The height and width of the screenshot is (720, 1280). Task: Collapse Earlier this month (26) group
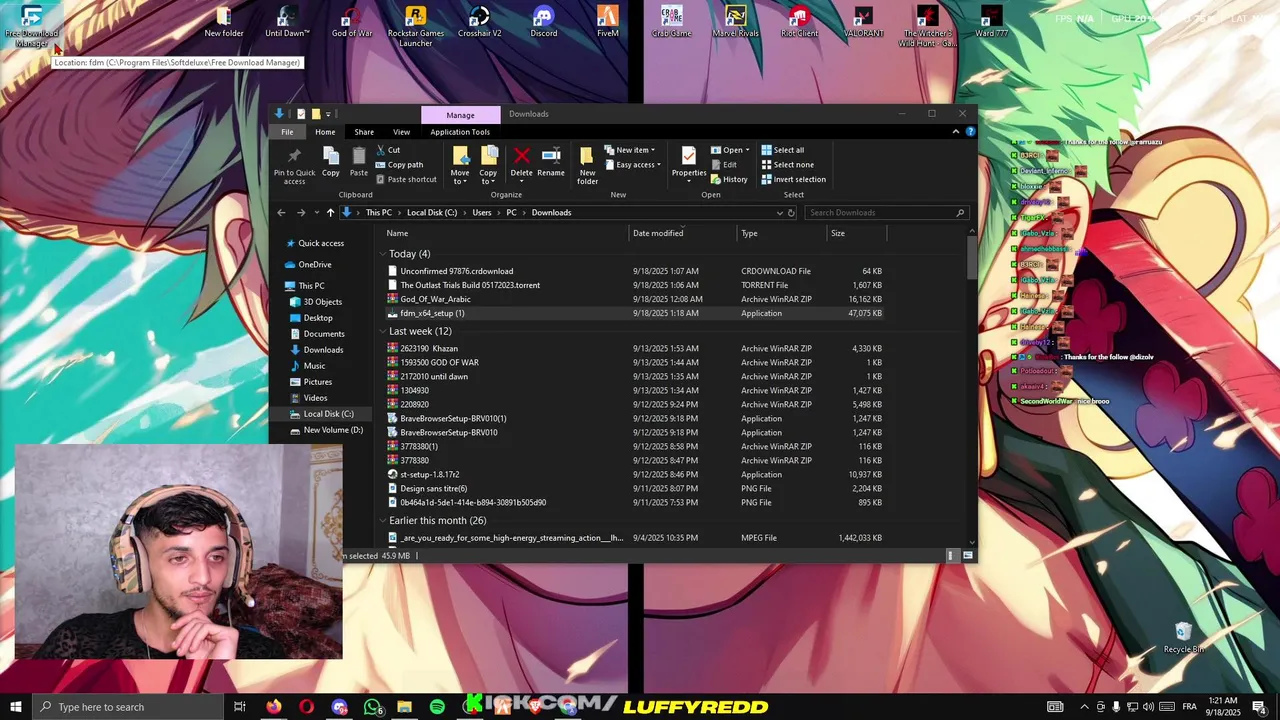(x=383, y=521)
